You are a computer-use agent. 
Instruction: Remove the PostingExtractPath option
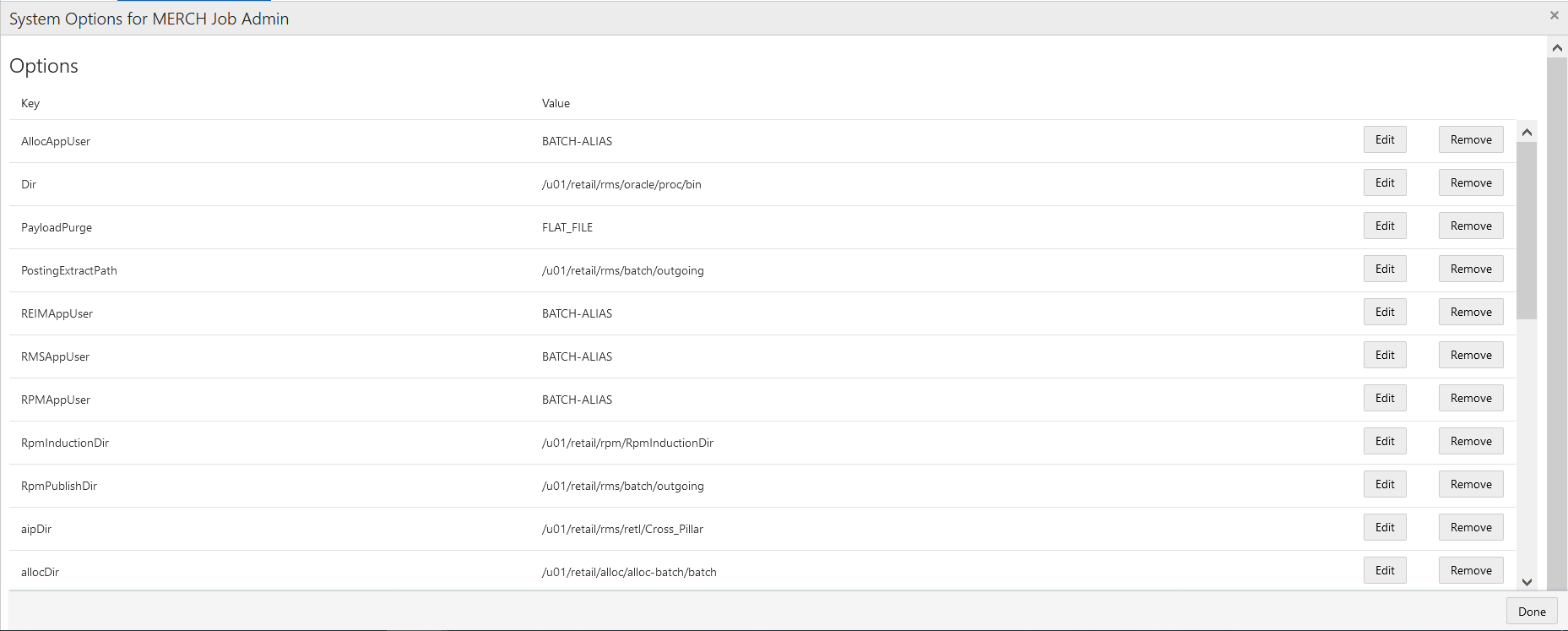tap(1471, 269)
